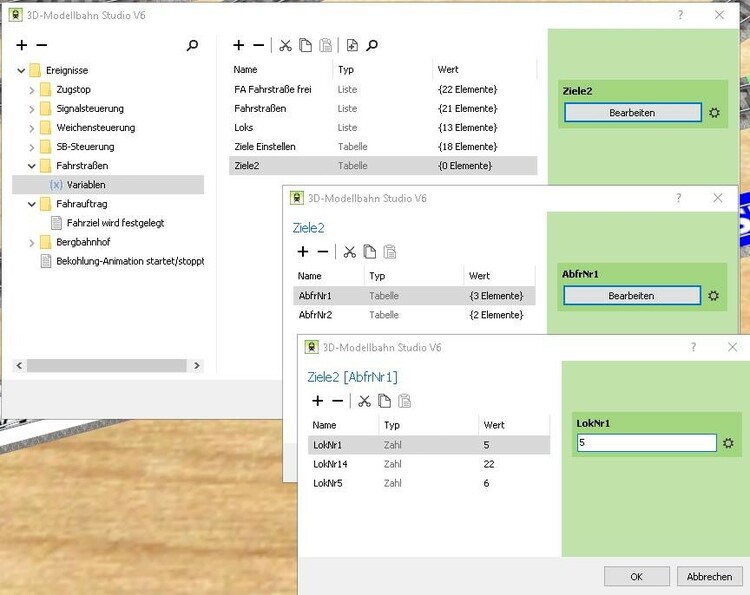The image size is (750, 595).
Task: Expand the Weichensteuerung folder
Action: tap(32, 128)
